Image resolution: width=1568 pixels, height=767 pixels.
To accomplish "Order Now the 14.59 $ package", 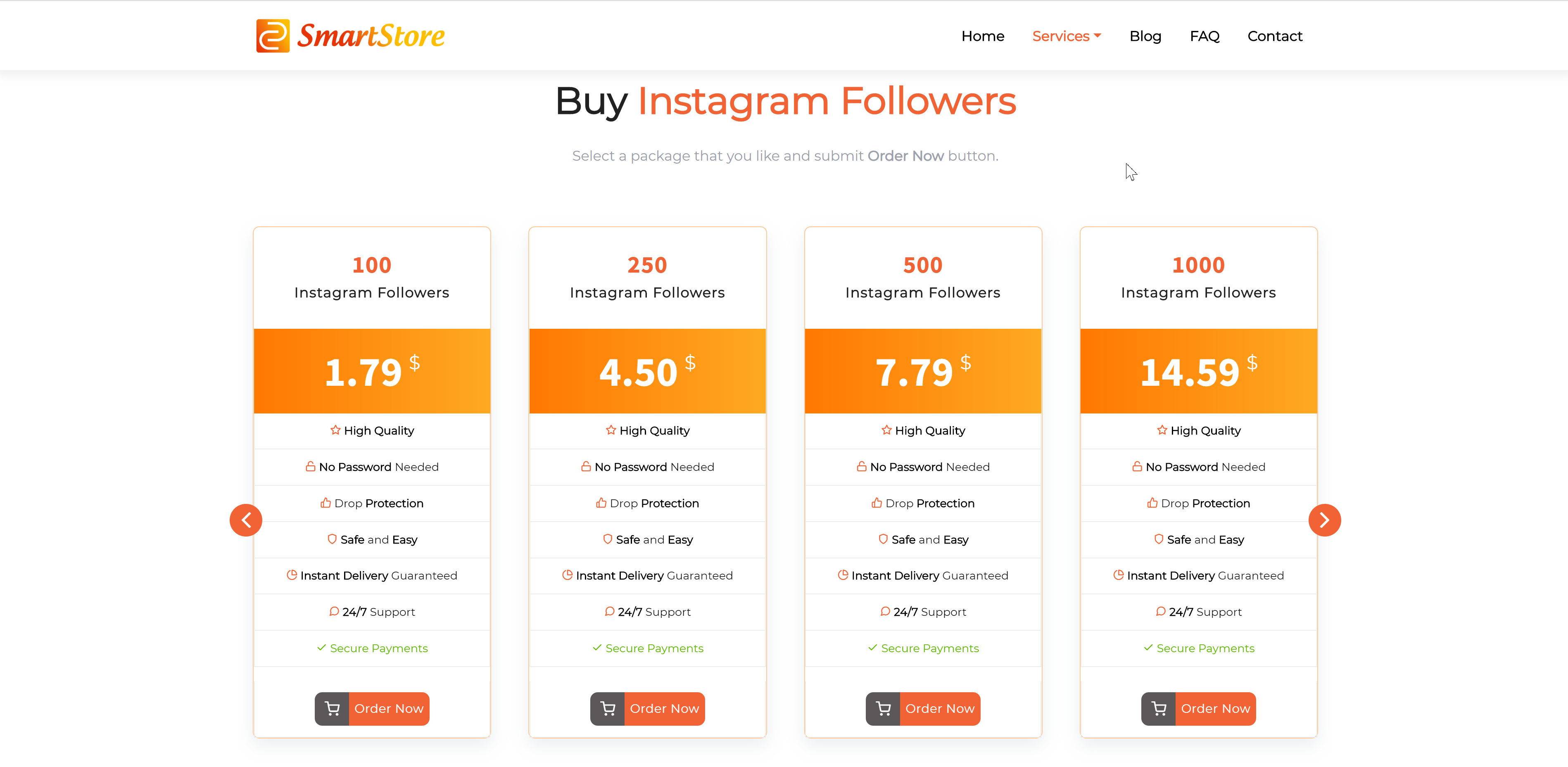I will pyautogui.click(x=1216, y=709).
